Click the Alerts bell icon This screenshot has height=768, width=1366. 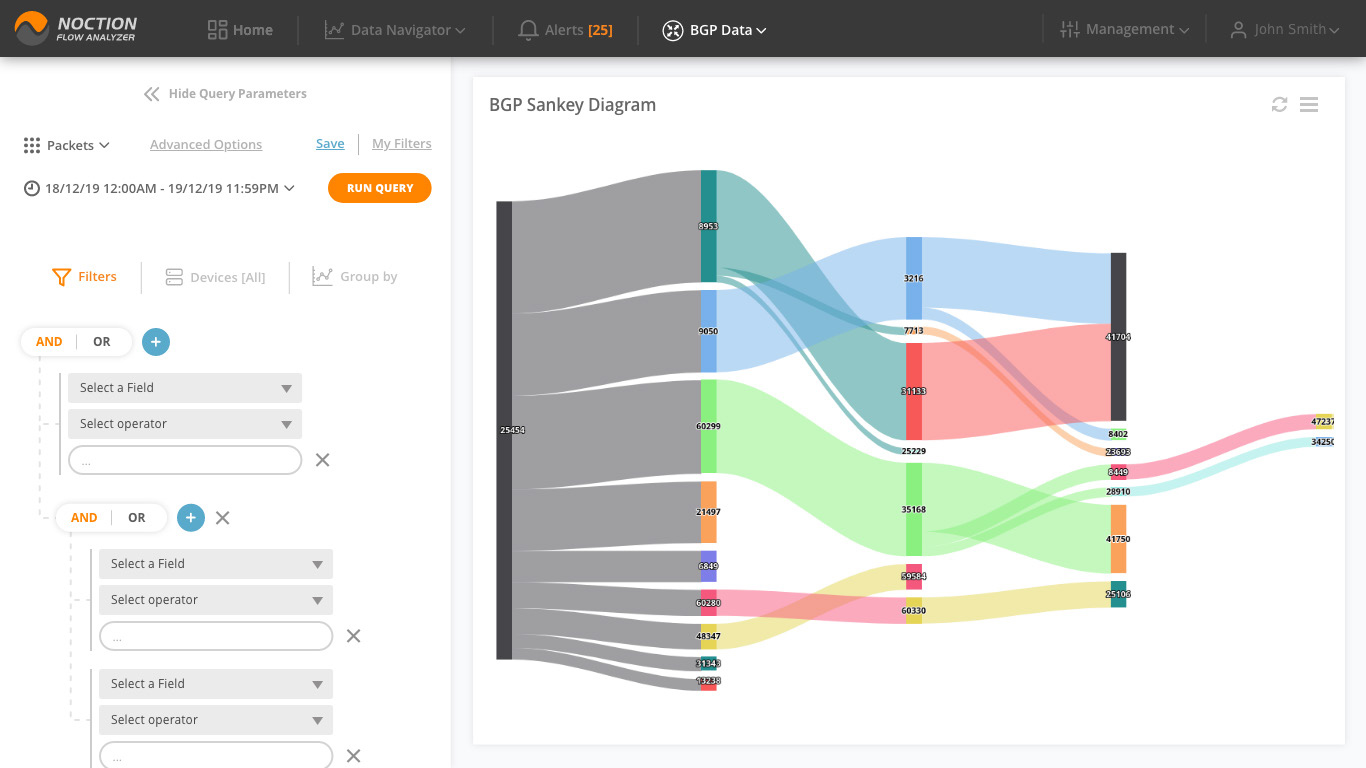coord(528,30)
